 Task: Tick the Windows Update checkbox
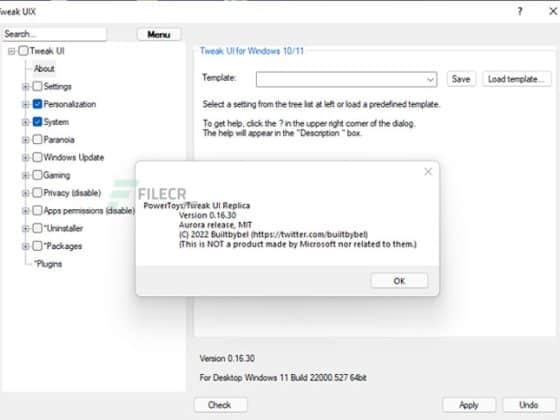point(37,157)
